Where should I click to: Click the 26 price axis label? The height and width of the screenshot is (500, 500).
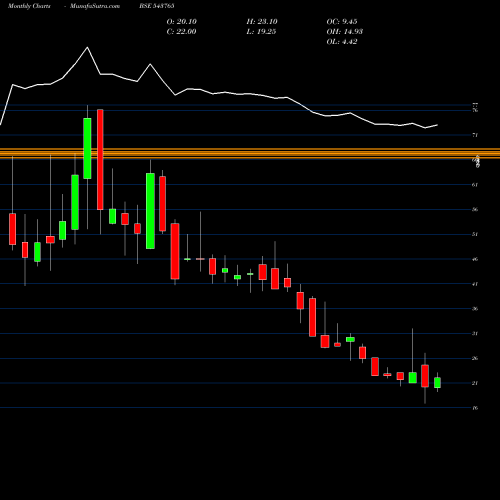tap(475, 358)
